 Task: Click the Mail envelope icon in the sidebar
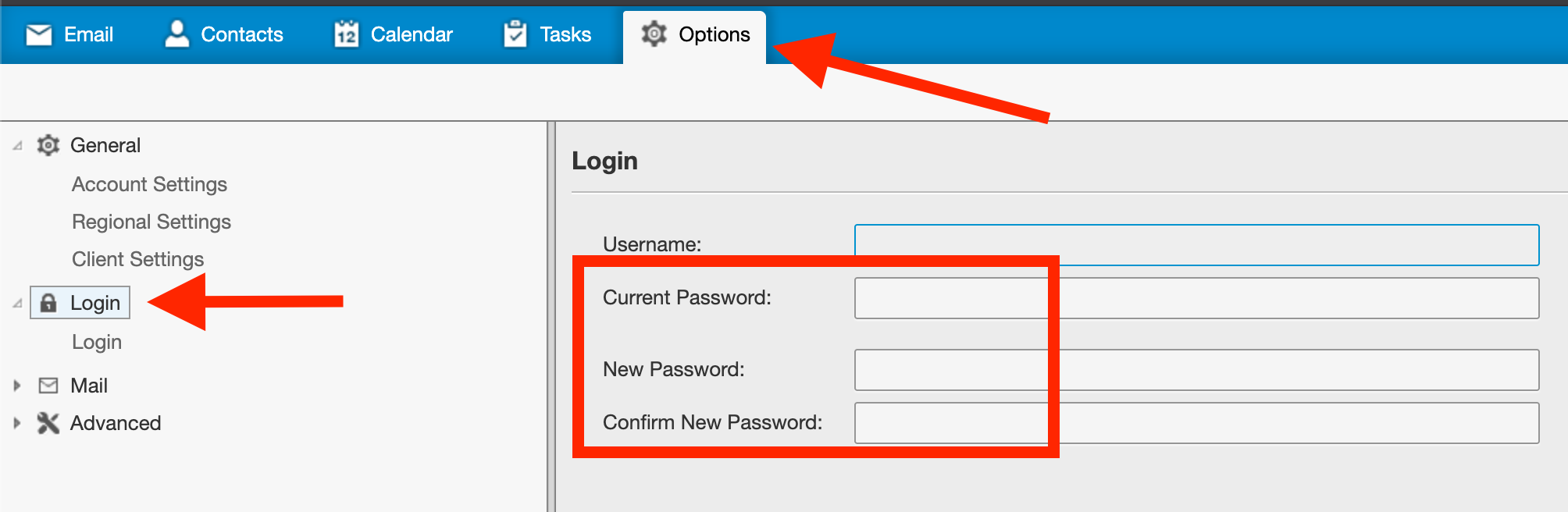[x=48, y=386]
